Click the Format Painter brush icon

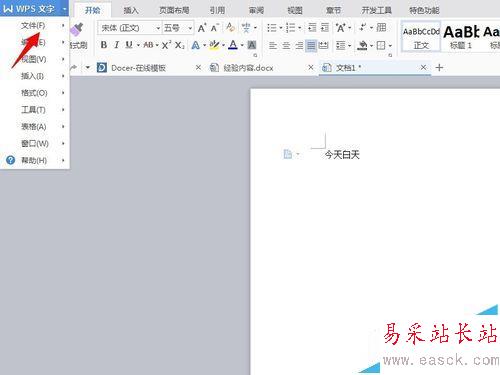77,29
